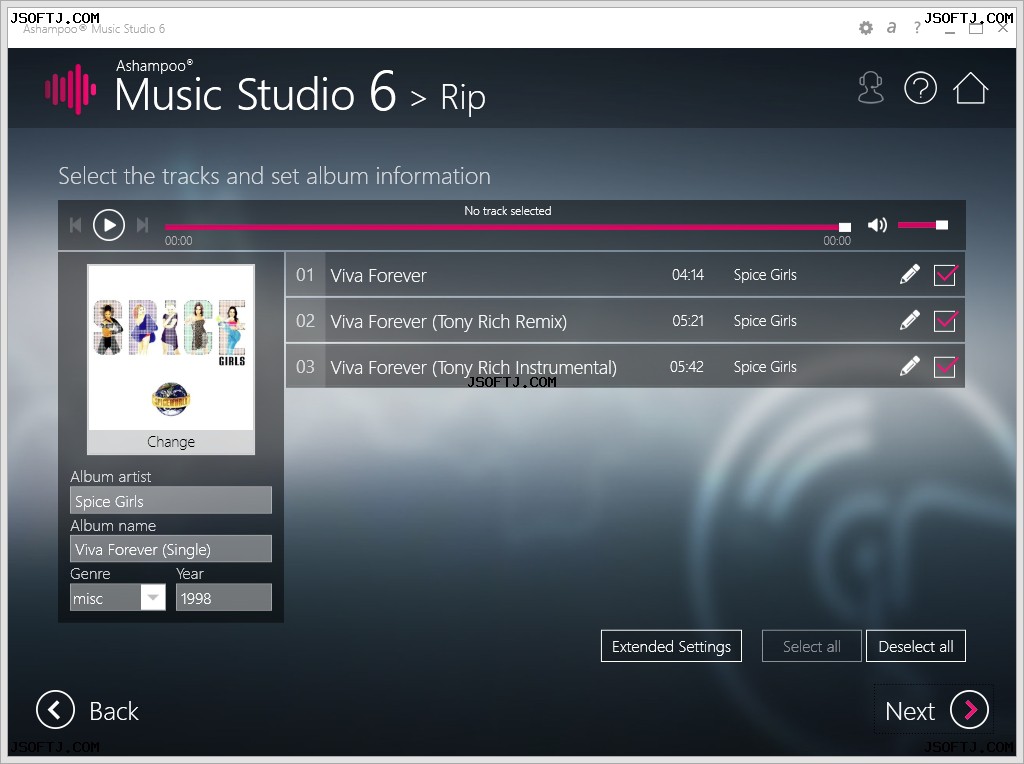Open Extended Settings

(671, 646)
